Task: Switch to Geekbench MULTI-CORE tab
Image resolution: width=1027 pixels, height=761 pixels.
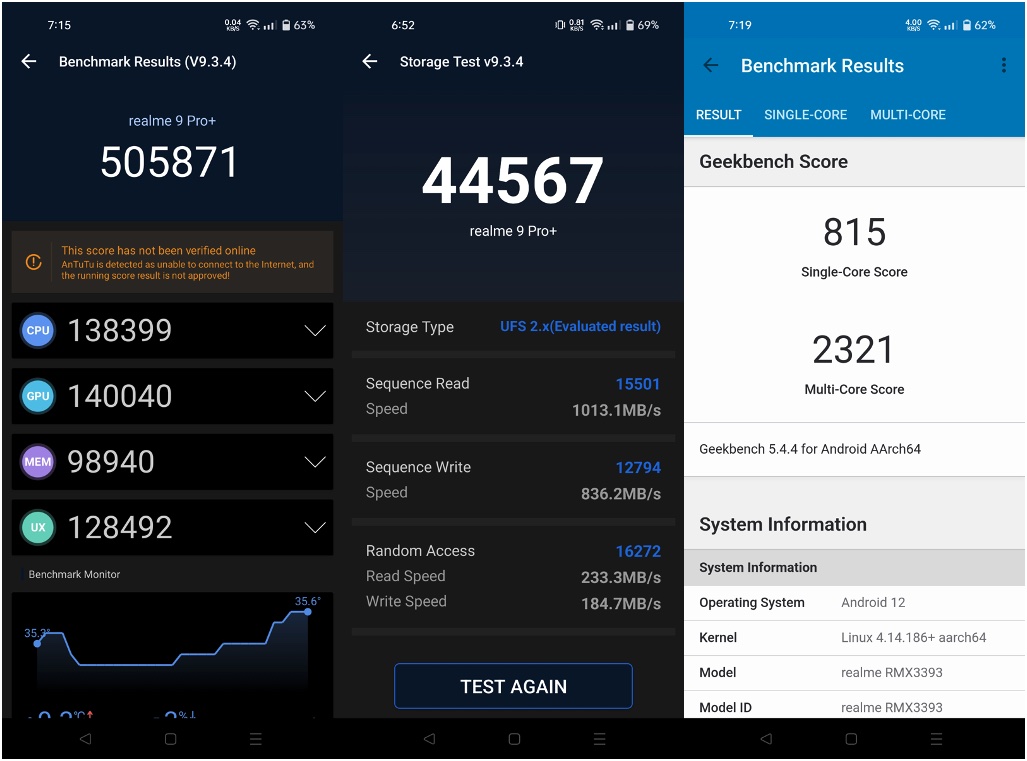Action: click(x=908, y=115)
